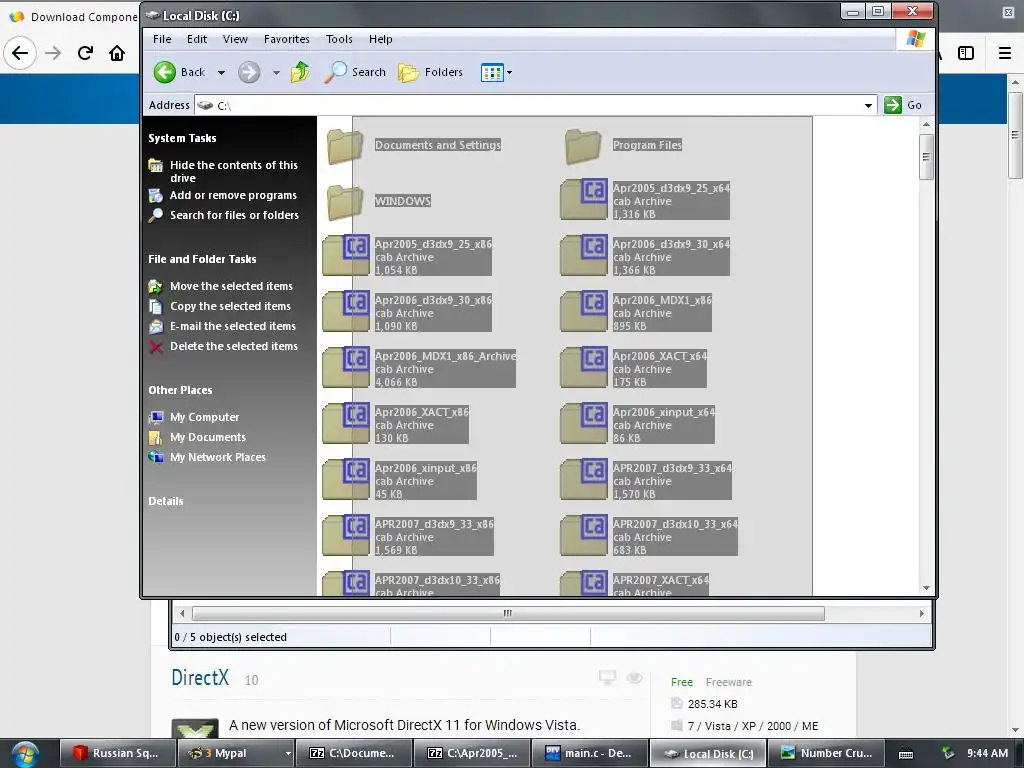Click the Explorer vertical scrollbar thumb

pos(926,157)
